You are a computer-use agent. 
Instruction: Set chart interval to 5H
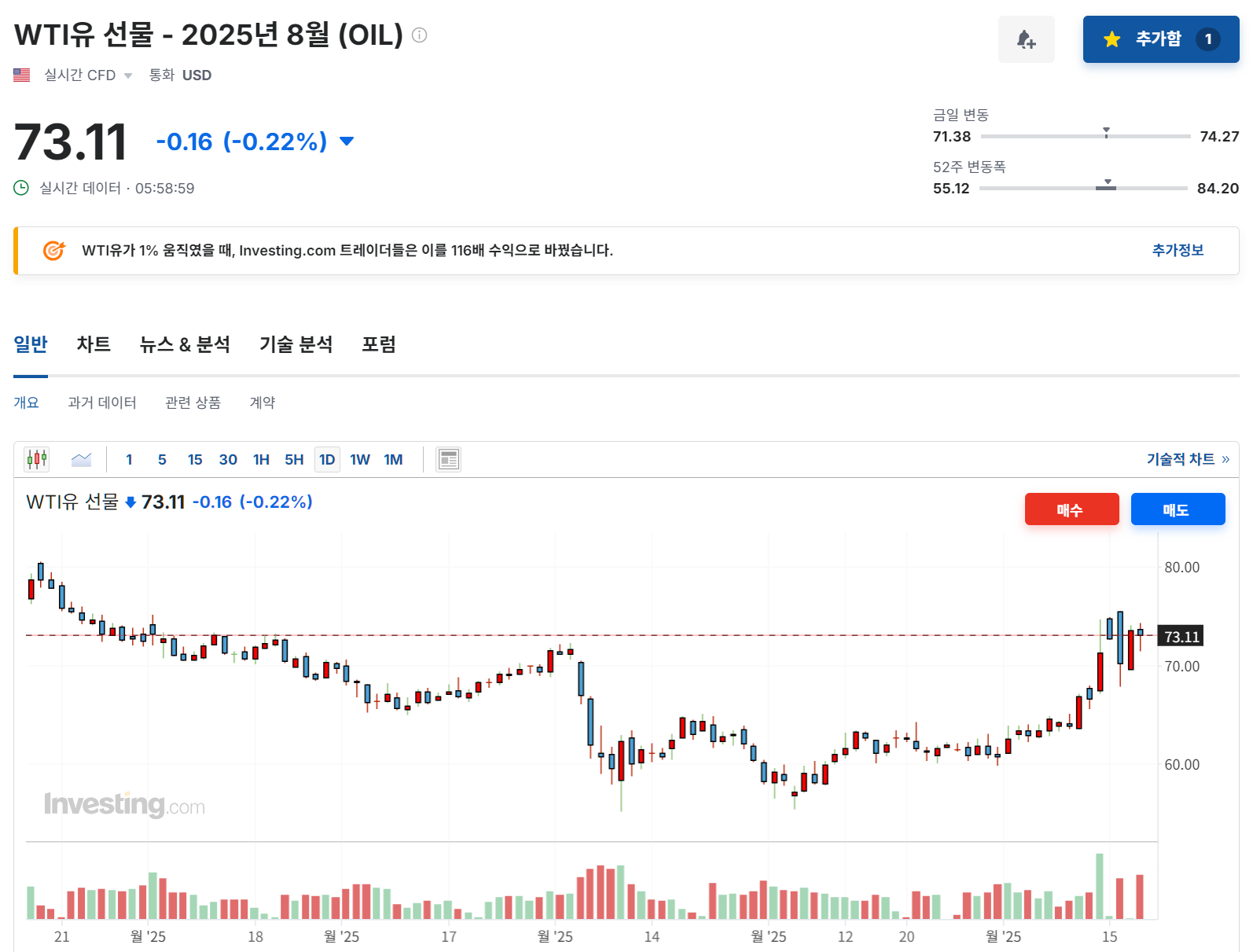[x=294, y=459]
